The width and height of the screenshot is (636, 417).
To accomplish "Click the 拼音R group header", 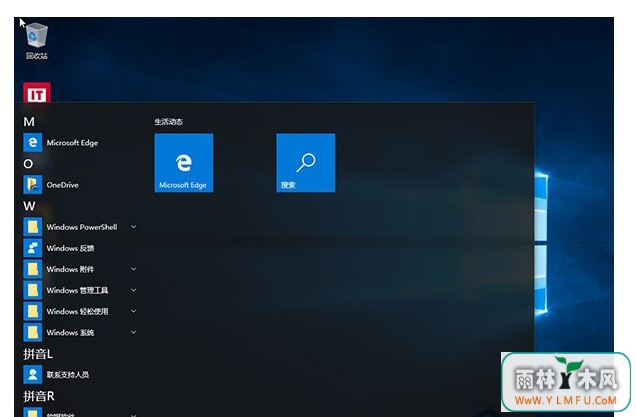I will (39, 396).
